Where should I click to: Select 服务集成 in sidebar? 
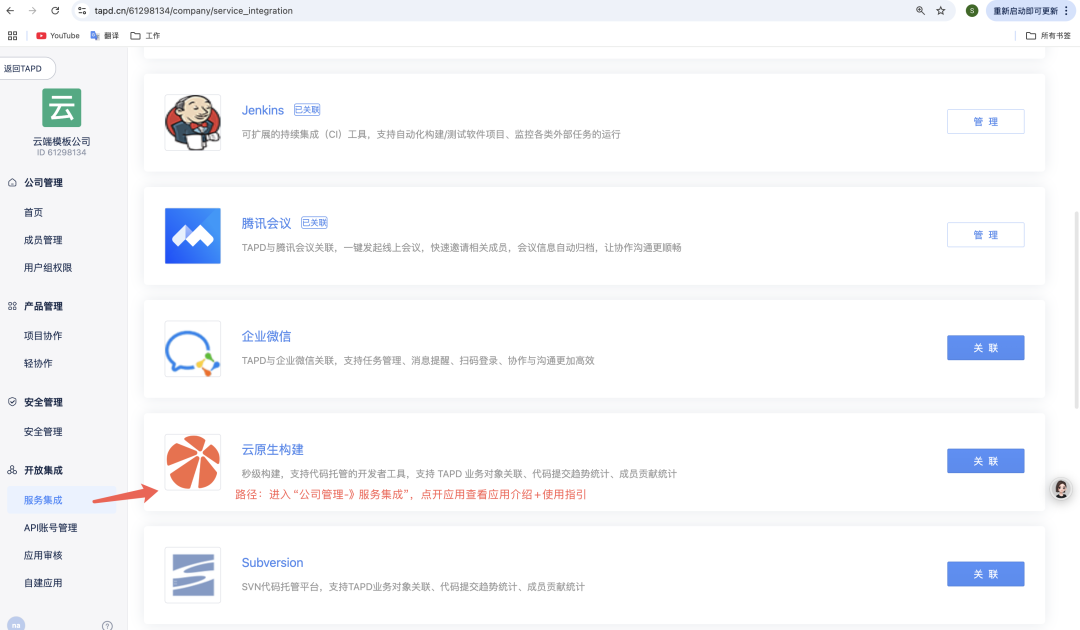[x=61, y=500]
